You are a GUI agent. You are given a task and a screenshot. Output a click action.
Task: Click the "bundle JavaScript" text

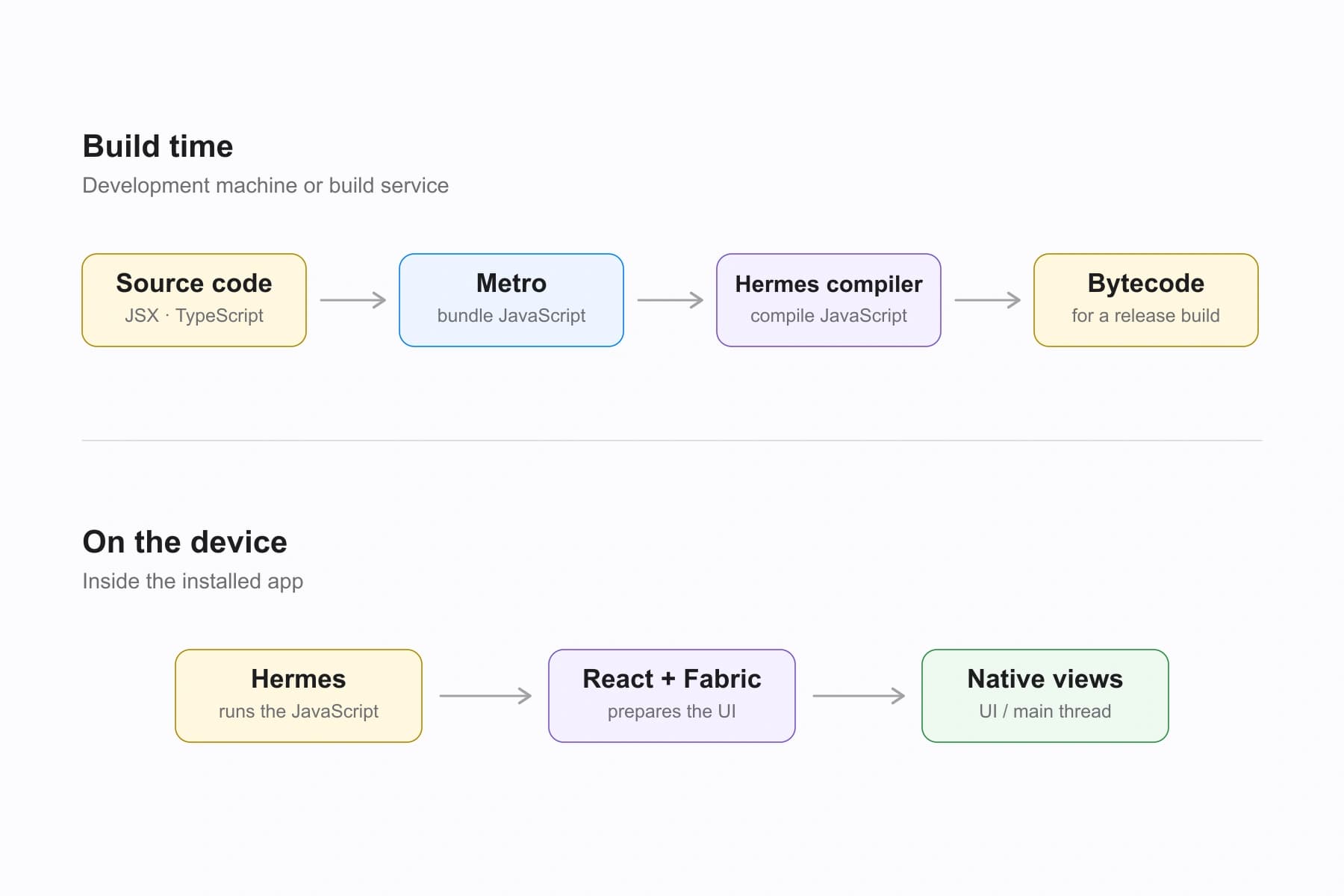511,316
